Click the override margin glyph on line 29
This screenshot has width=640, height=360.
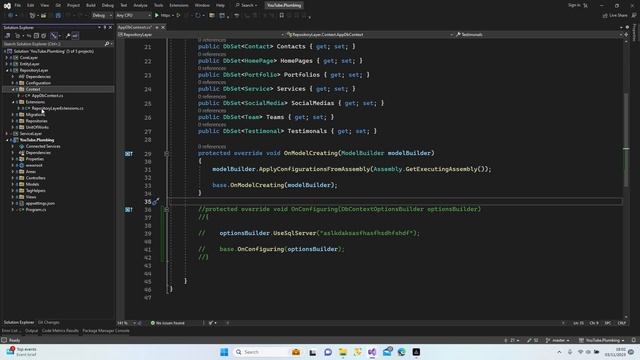(x=129, y=153)
